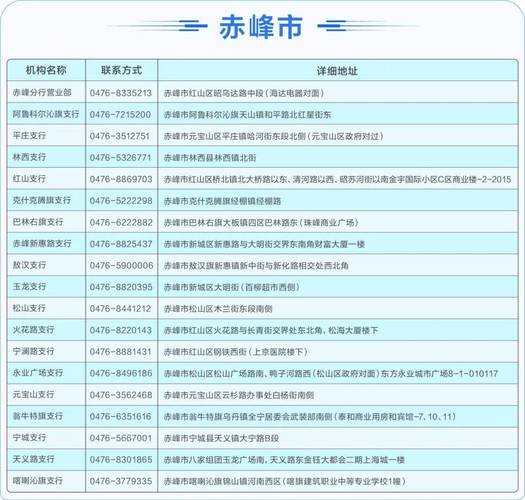Click phone number 0476-5222298
Viewport: 525px width, 500px height.
121,201
